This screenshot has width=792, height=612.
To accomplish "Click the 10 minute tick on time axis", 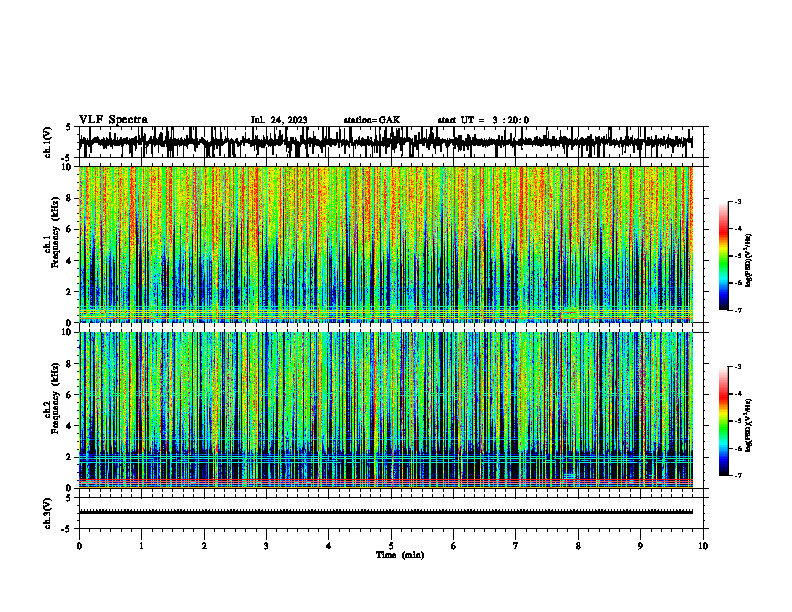I will click(703, 546).
